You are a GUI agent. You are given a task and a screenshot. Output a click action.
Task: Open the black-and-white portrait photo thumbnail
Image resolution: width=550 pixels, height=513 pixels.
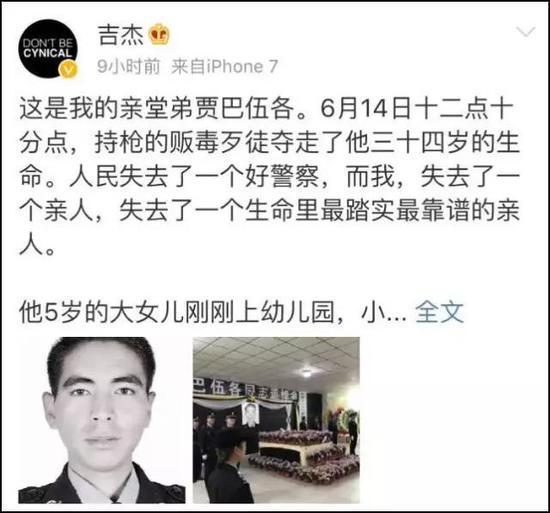102,420
